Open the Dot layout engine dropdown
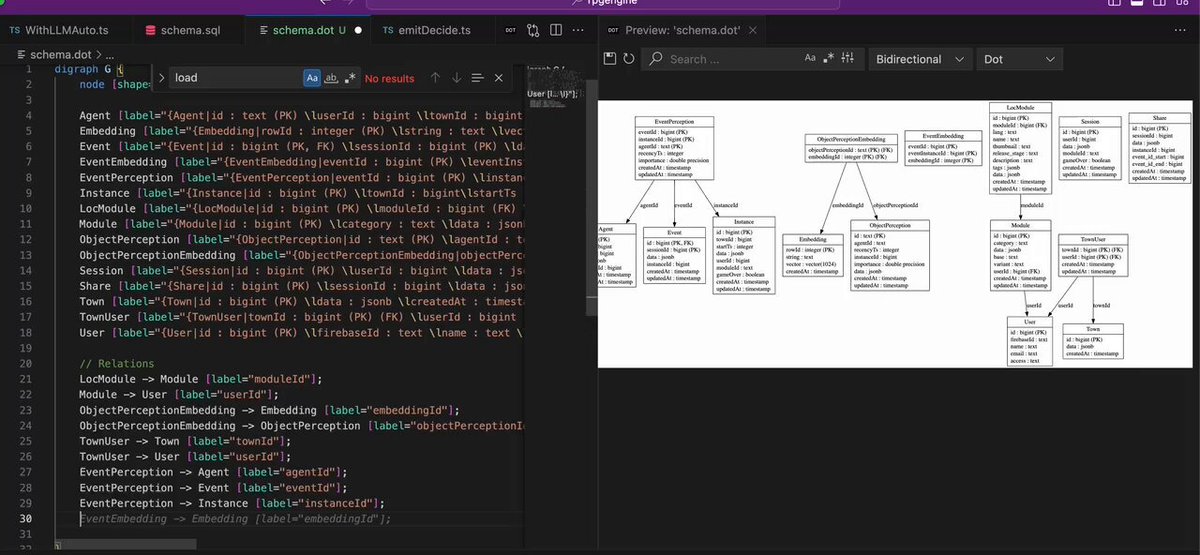The height and width of the screenshot is (555, 1200). (x=1019, y=59)
